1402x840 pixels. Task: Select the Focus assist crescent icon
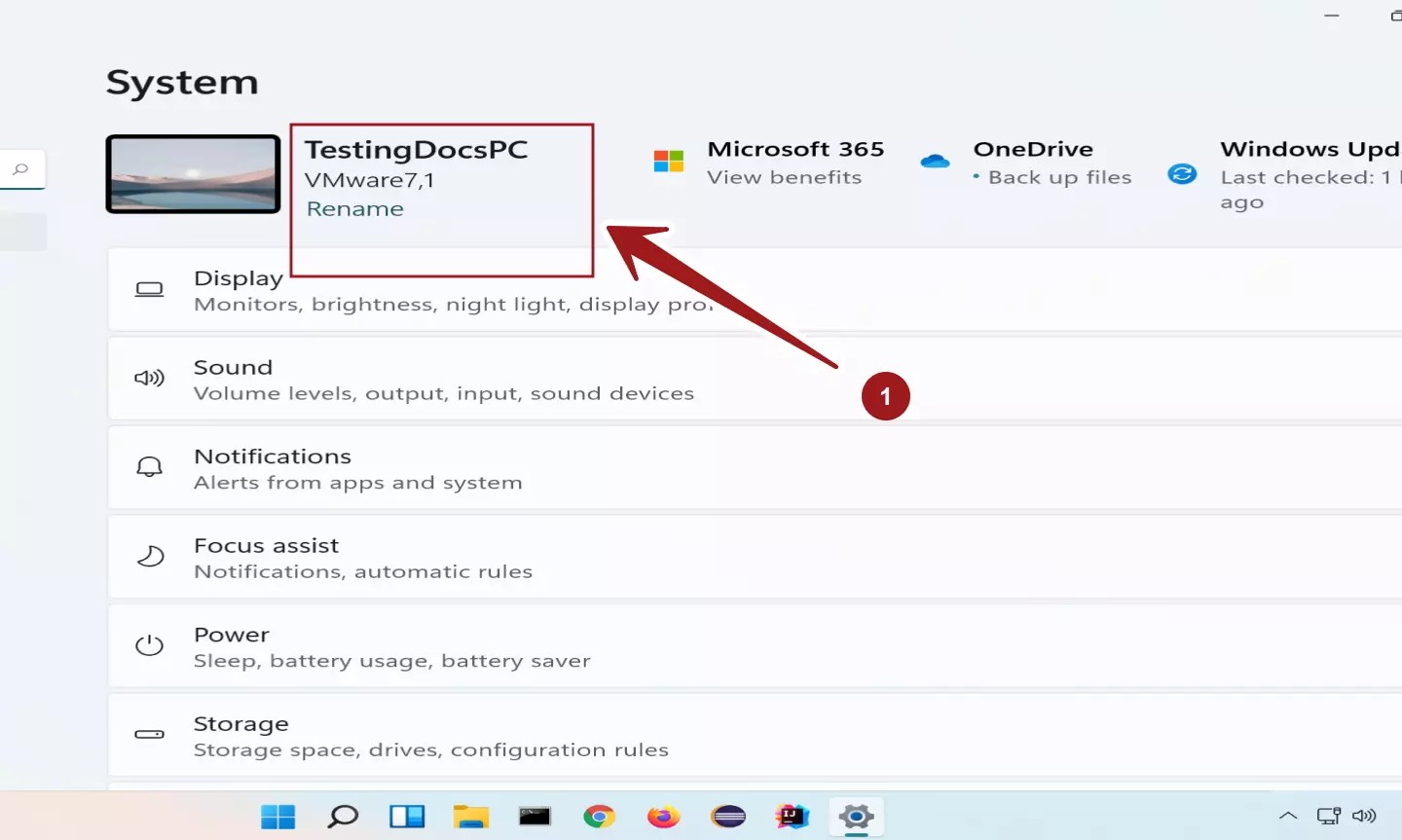(x=149, y=556)
